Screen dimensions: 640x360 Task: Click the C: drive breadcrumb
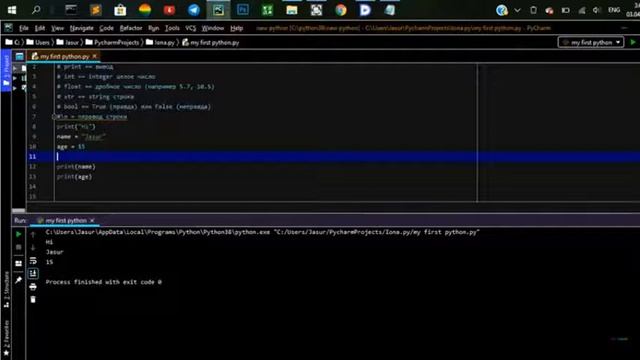pos(13,42)
